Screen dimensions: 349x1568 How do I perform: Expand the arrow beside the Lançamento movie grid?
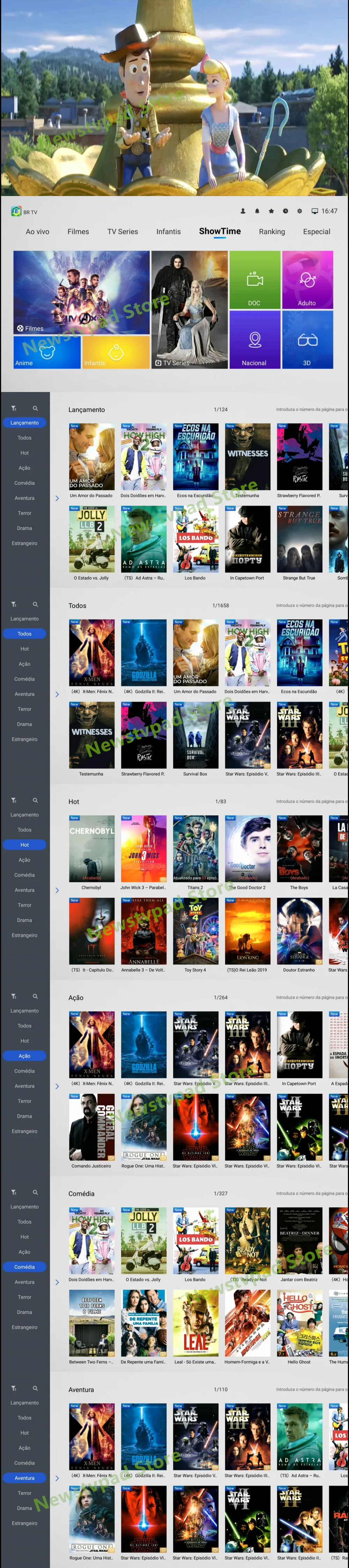click(57, 498)
